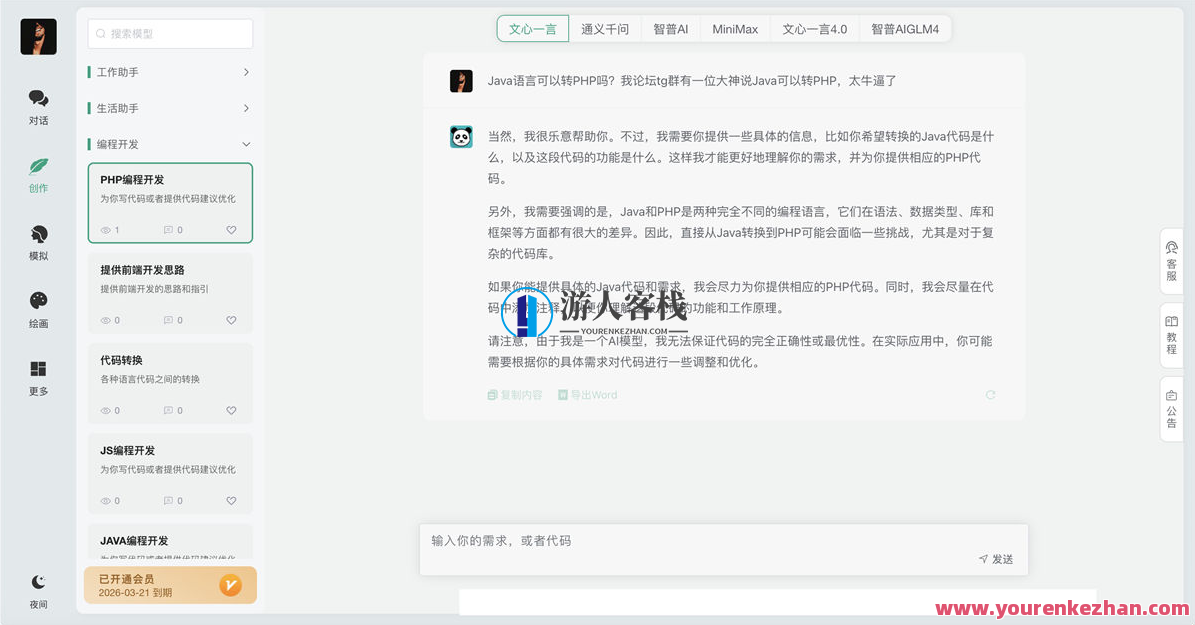Collapse the 编程开发 category
The image size is (1195, 625).
[x=170, y=143]
